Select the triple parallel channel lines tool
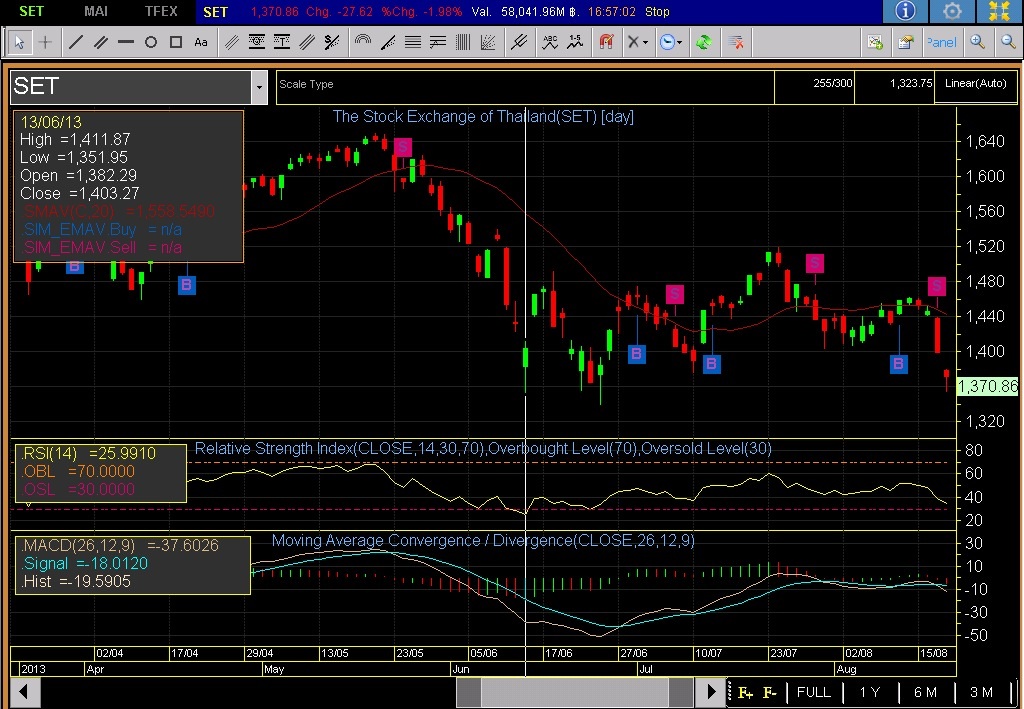 point(232,42)
